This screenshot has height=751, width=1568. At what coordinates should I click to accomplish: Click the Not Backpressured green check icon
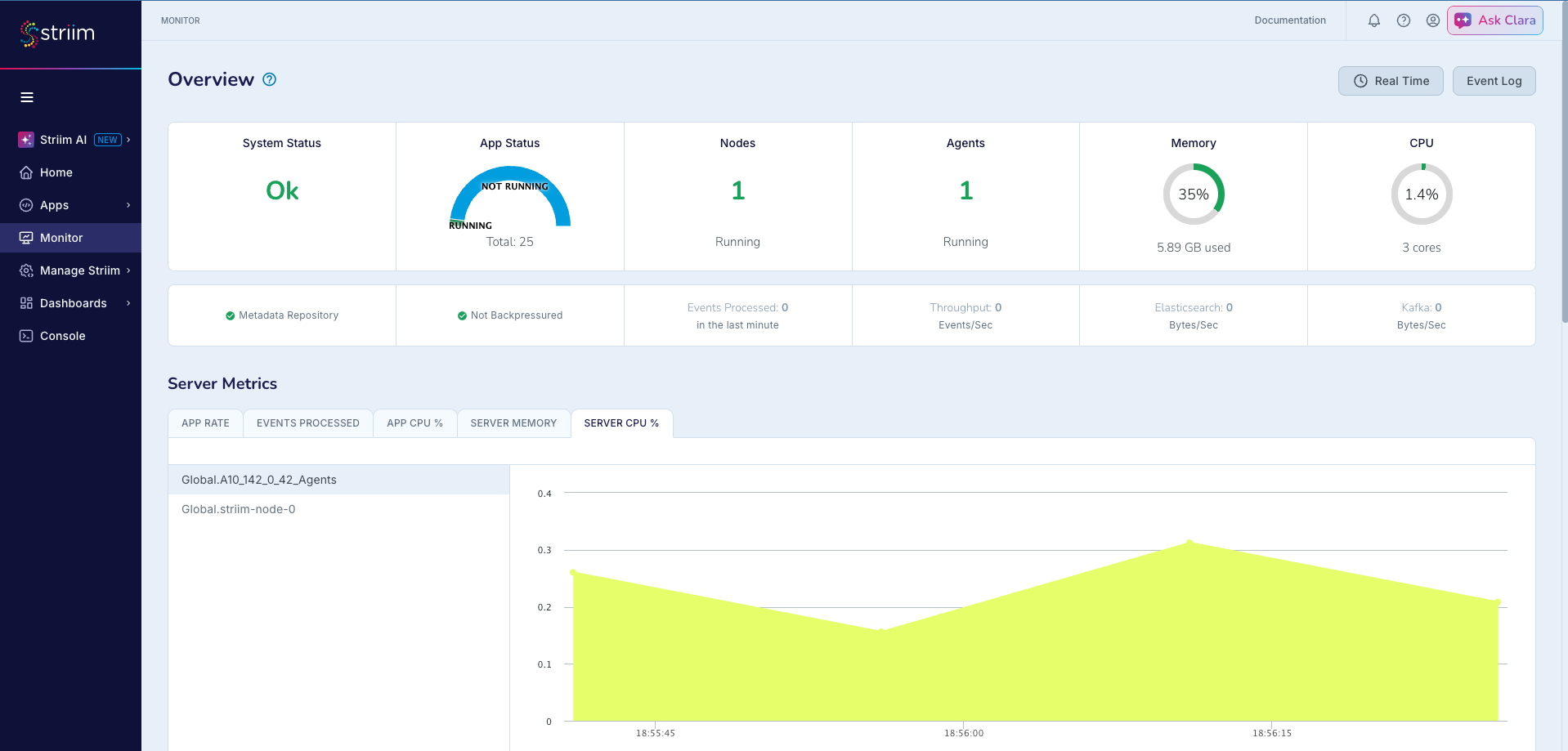click(x=462, y=315)
